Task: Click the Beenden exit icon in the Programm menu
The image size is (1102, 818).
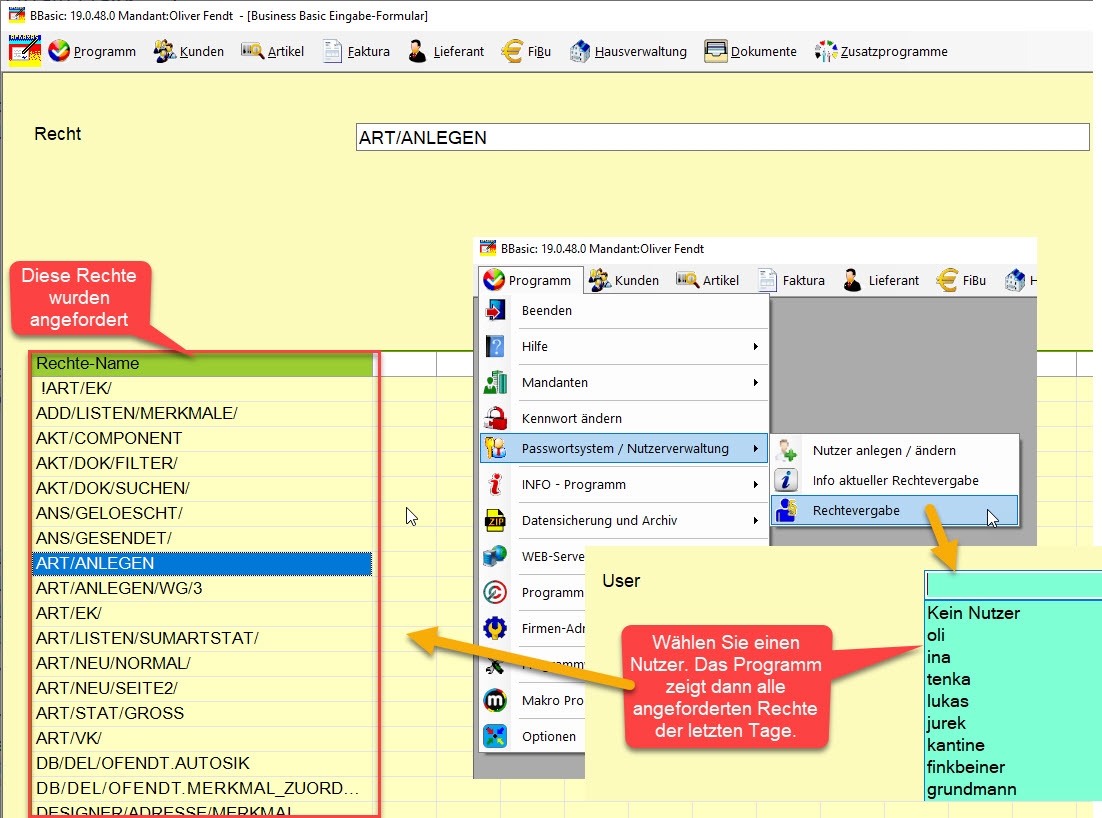Action: [495, 310]
